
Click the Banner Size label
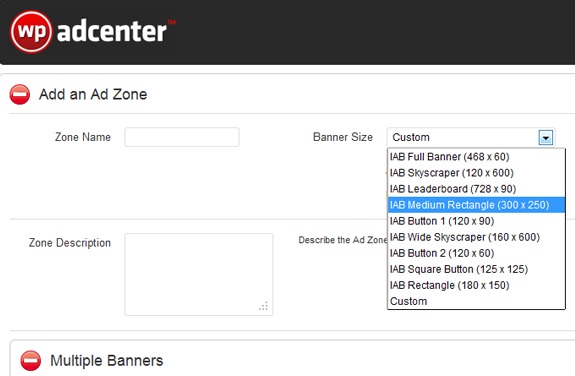tap(343, 137)
